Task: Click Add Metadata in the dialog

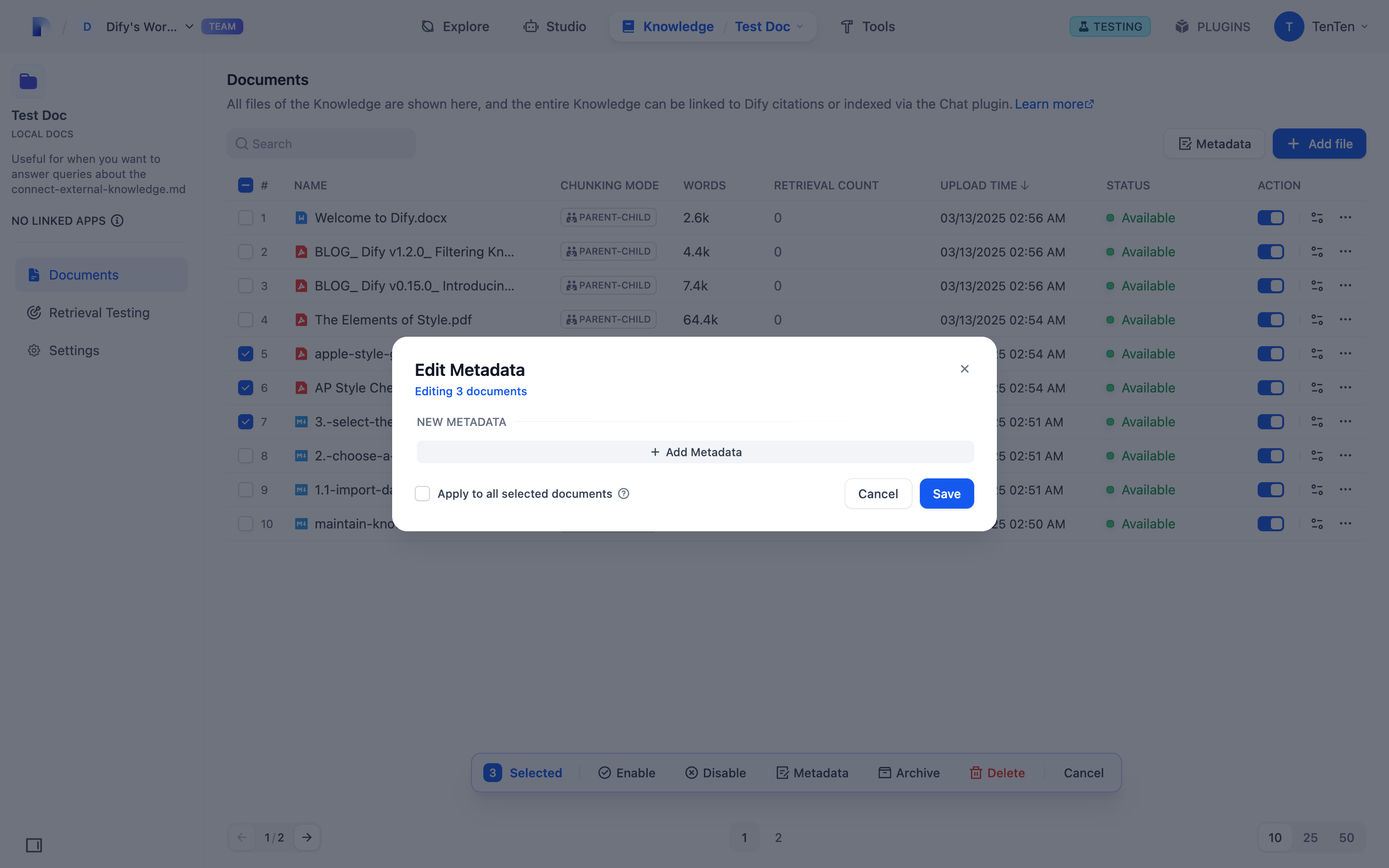Action: point(695,452)
